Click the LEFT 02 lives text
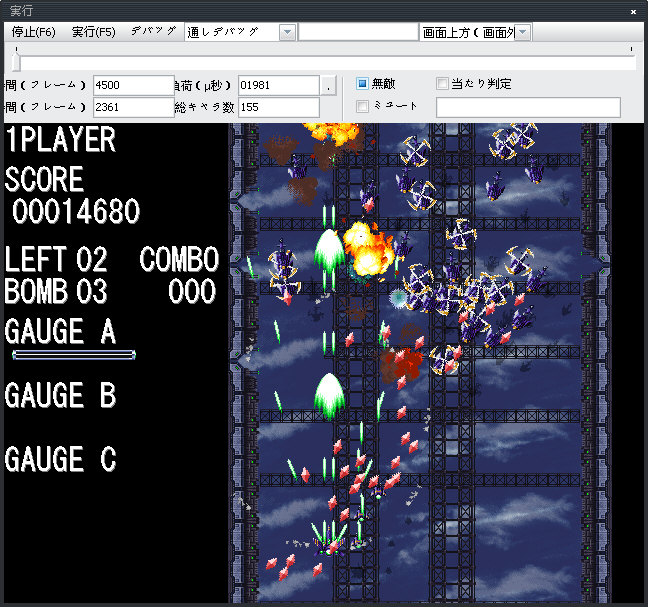648x607 pixels. pyautogui.click(x=56, y=259)
